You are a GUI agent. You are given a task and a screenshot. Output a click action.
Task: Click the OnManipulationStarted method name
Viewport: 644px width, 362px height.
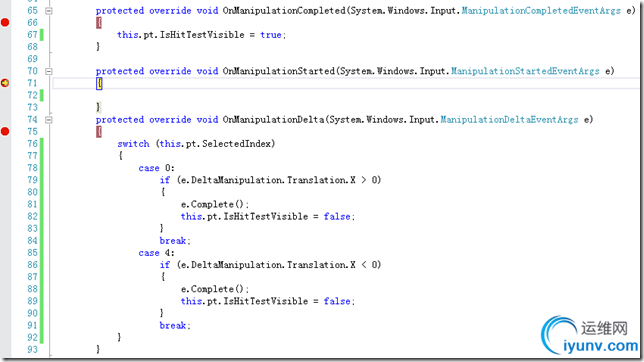pos(279,71)
